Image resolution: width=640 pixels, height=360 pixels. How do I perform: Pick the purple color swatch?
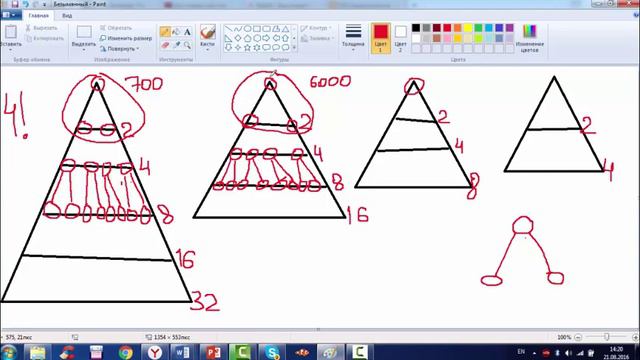click(509, 28)
